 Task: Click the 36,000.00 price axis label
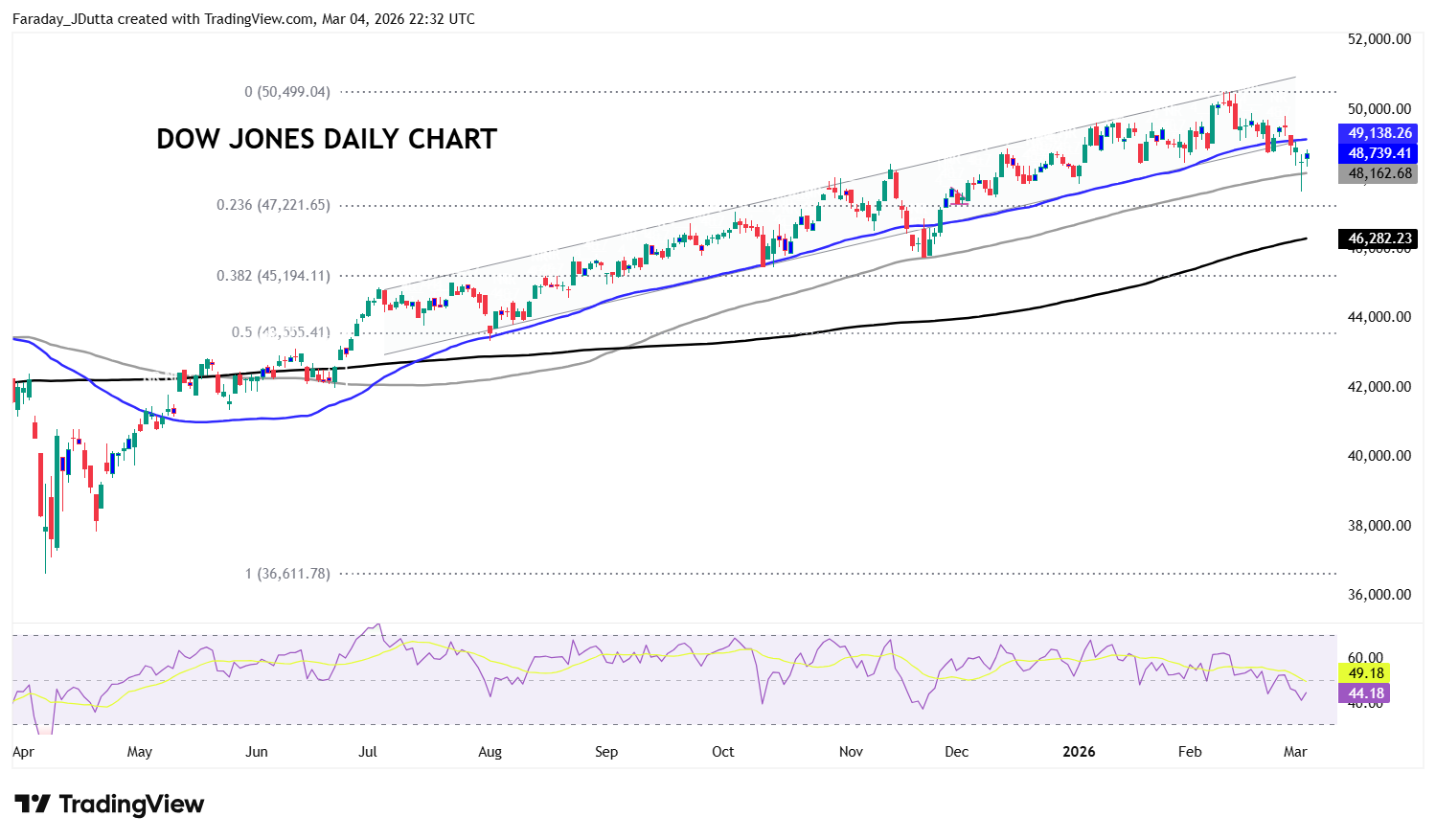click(x=1379, y=595)
